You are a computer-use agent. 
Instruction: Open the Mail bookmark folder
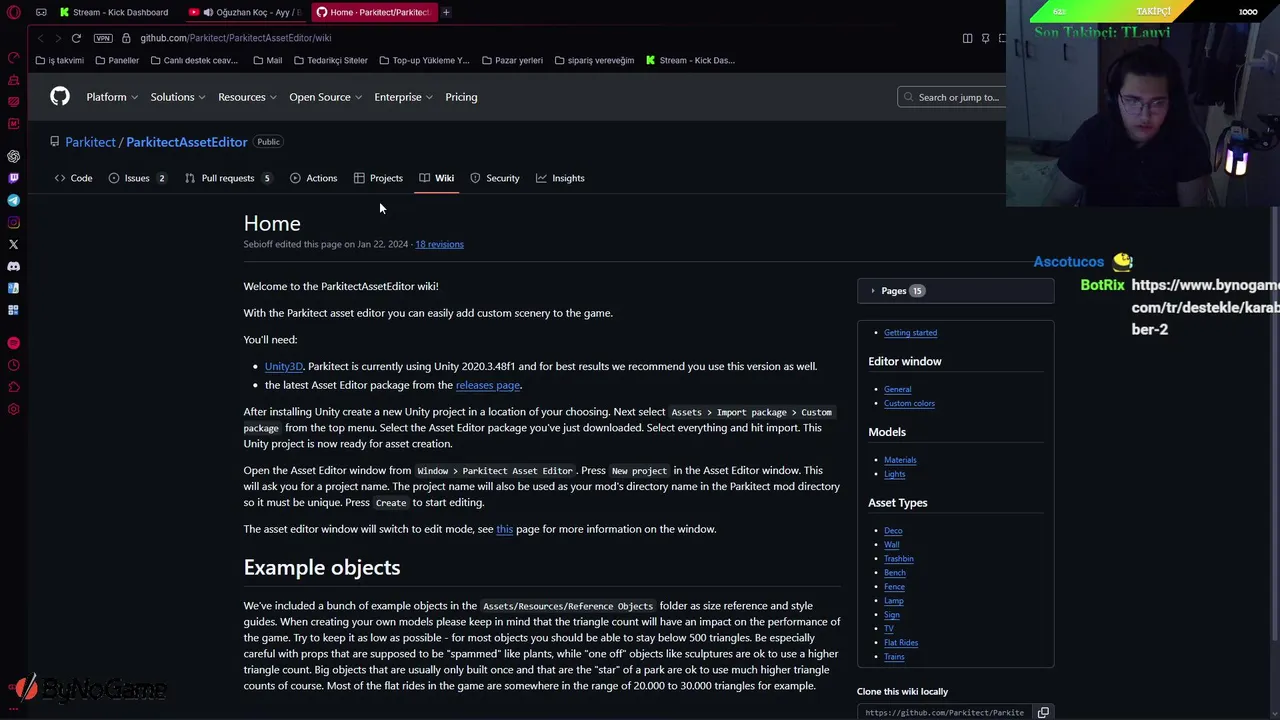point(267,60)
